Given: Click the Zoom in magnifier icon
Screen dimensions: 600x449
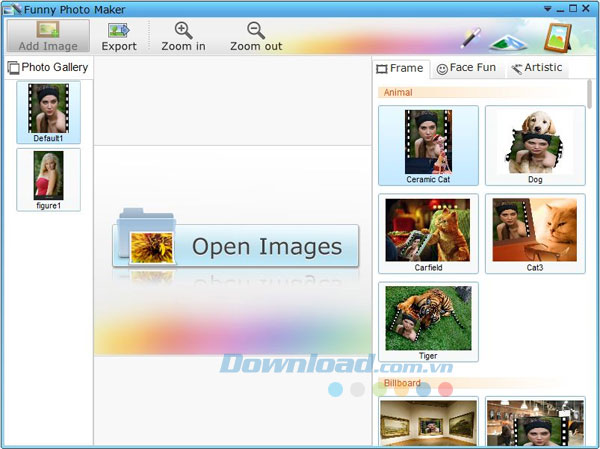Looking at the screenshot, I should 183,30.
